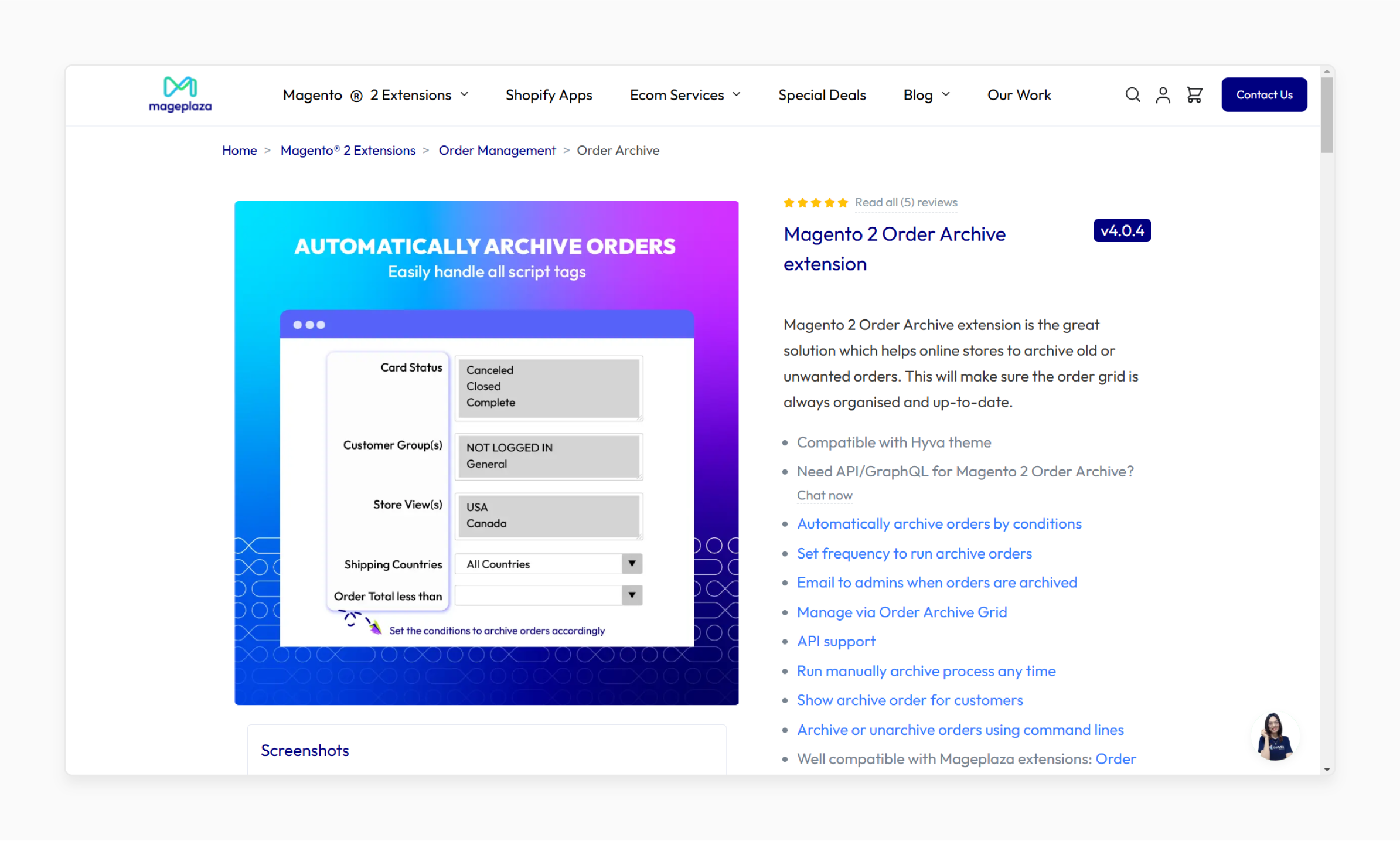The height and width of the screenshot is (841, 1400).
Task: Click the Contact Us button
Action: (1264, 94)
